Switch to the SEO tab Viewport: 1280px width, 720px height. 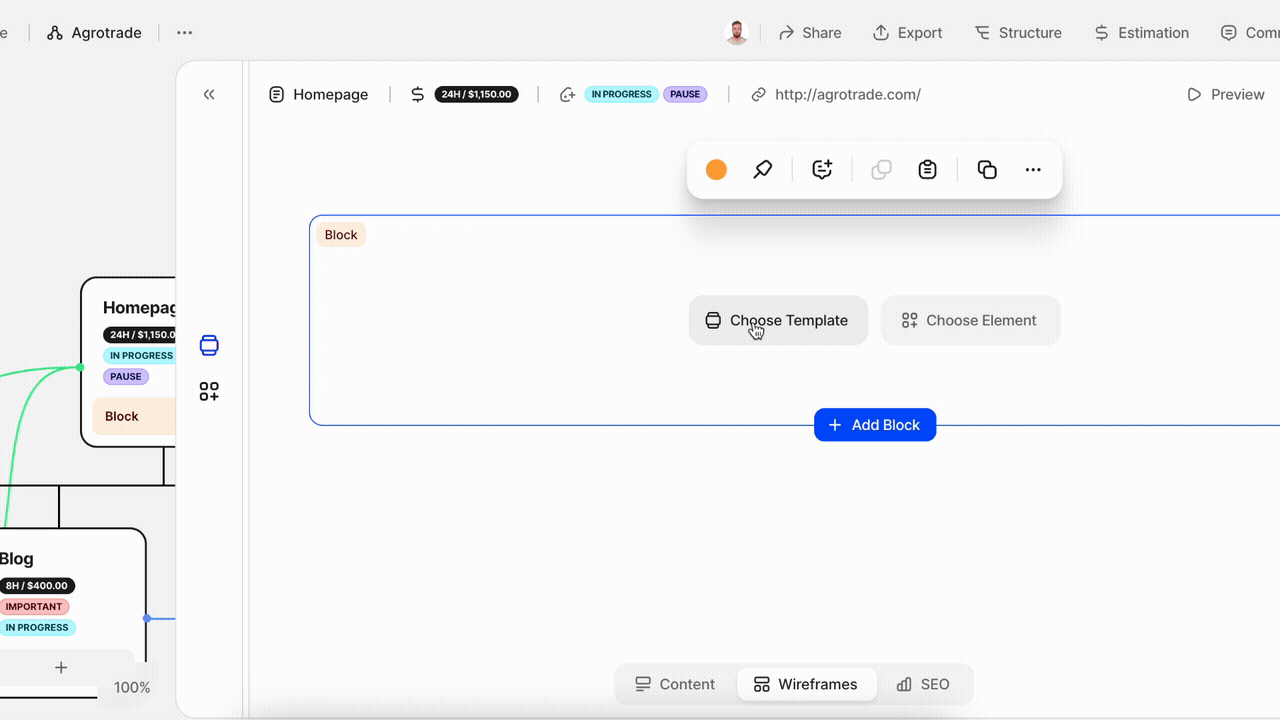coord(923,684)
